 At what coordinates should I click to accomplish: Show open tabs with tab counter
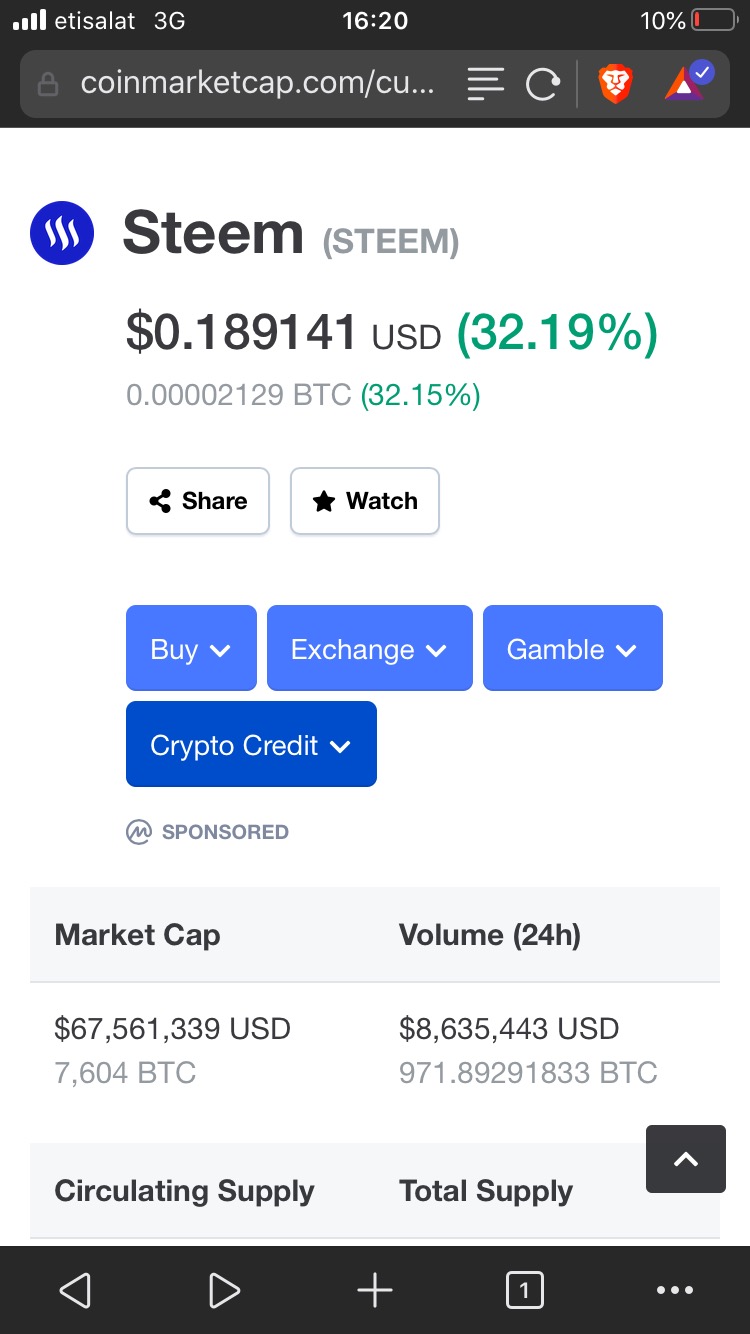click(525, 1290)
